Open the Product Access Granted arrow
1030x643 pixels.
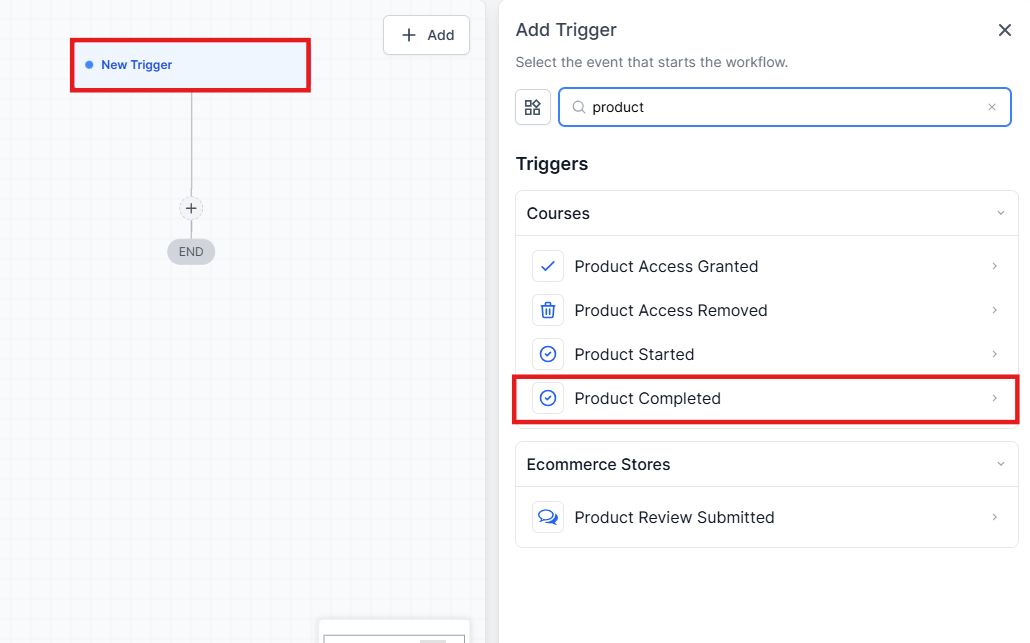pos(995,266)
